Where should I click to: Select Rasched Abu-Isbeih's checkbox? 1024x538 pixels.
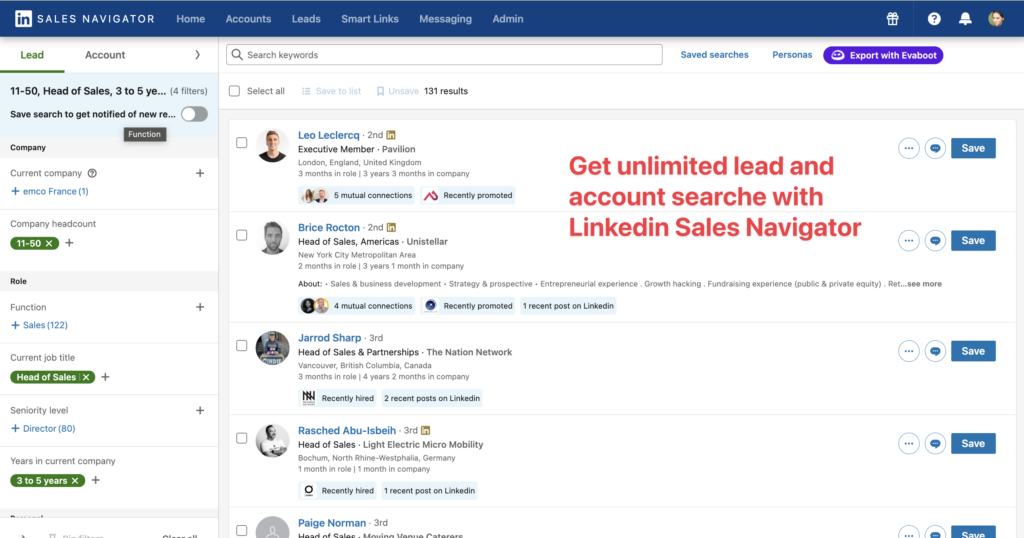click(x=242, y=438)
